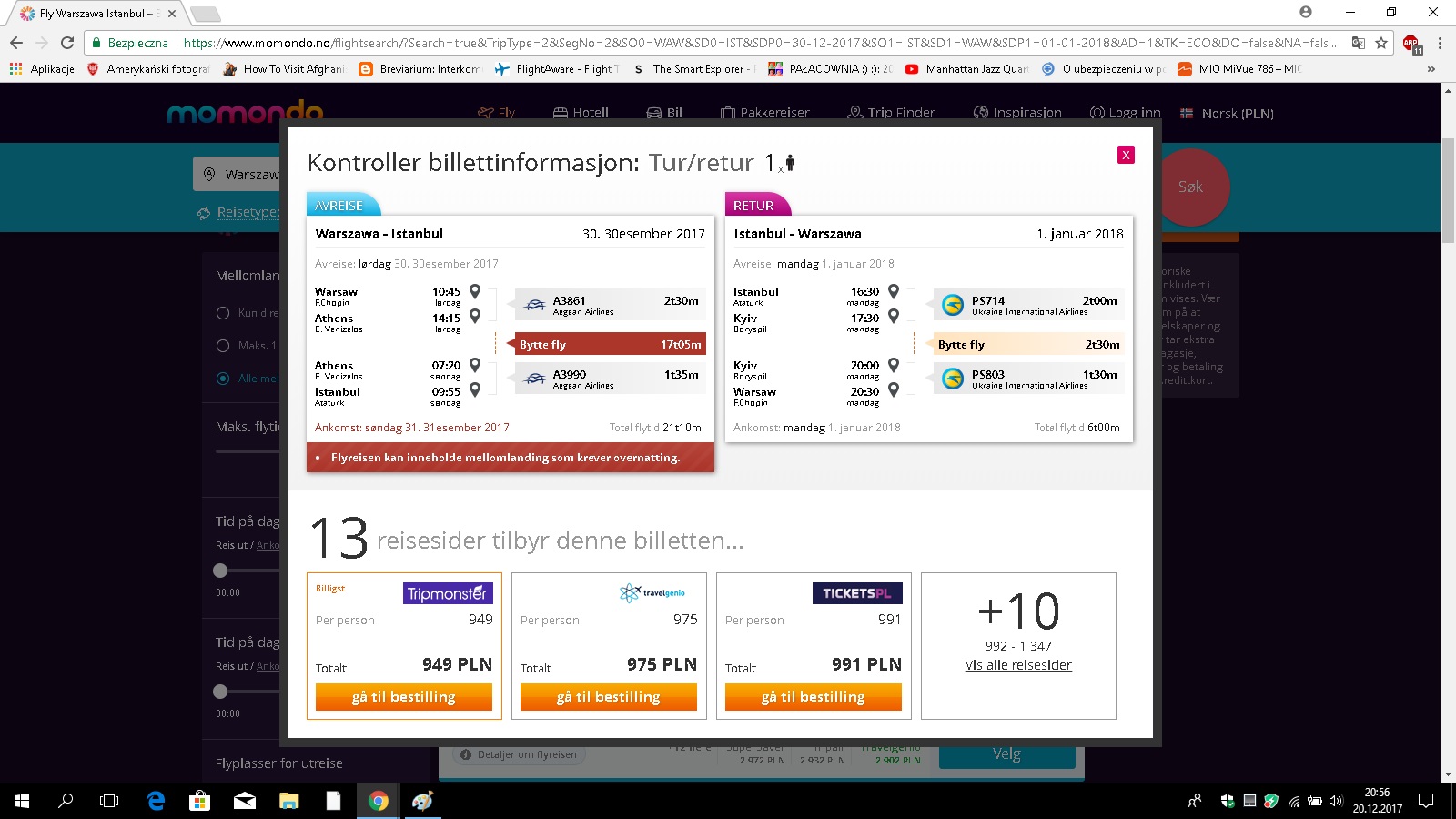
Task: Open Microsoft Store from the taskbar
Action: tap(200, 801)
